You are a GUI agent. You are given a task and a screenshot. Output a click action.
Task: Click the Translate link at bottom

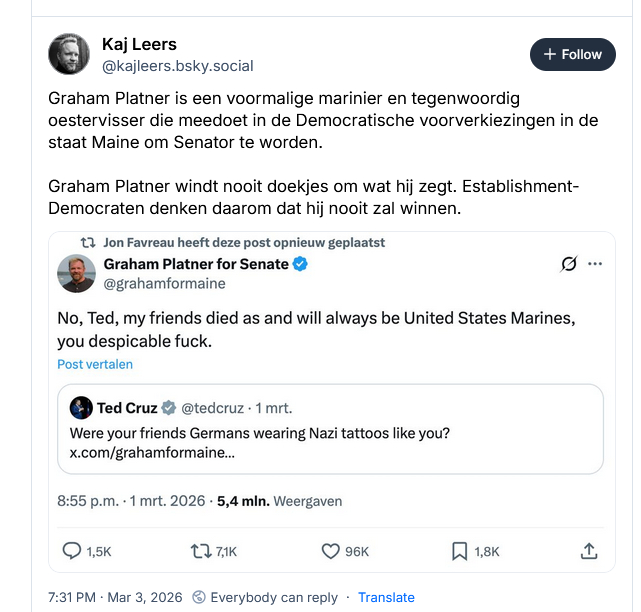click(386, 597)
